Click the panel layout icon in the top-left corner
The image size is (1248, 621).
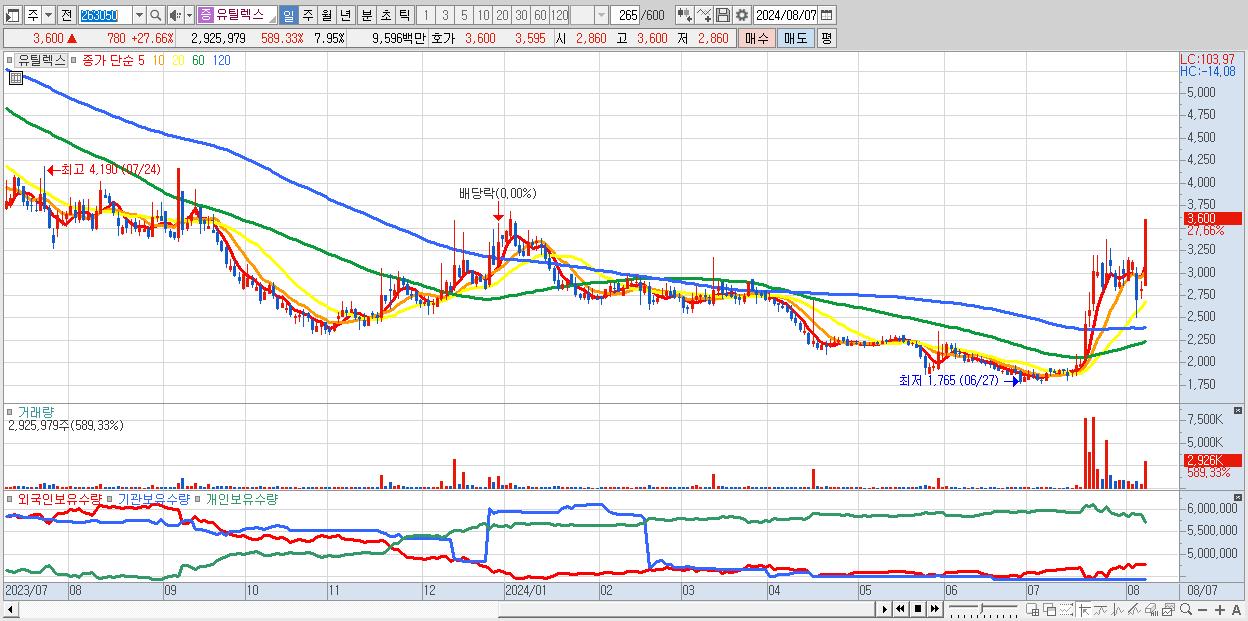coord(12,15)
